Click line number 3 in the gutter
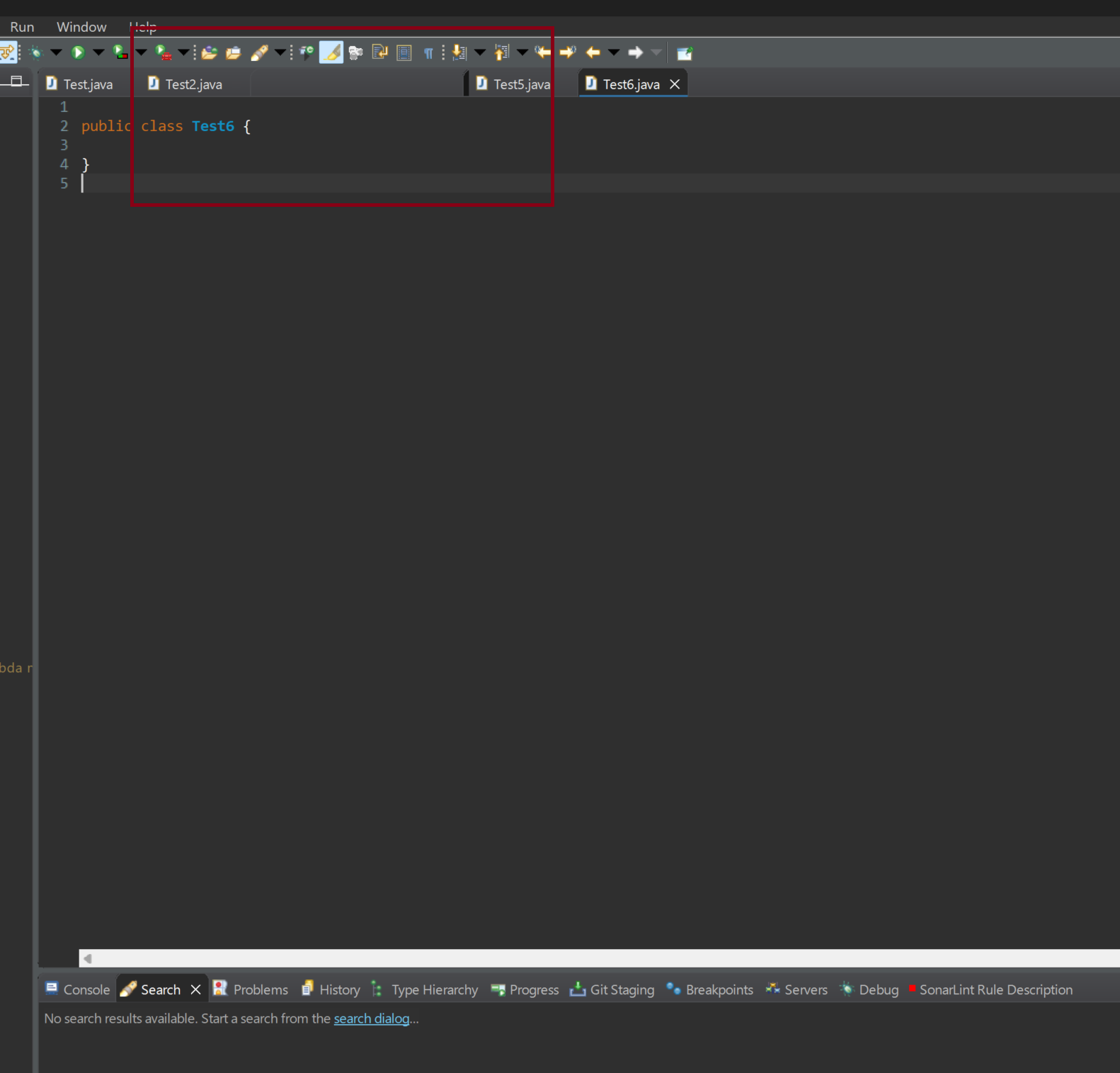 (x=64, y=145)
